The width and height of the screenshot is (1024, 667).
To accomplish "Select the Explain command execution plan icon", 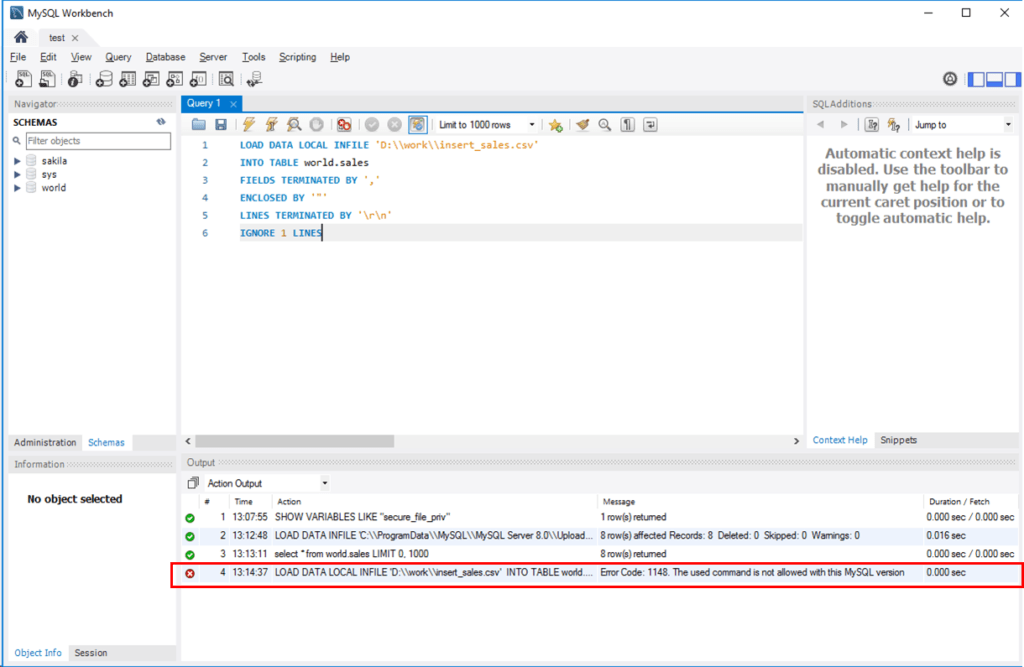I will click(x=293, y=124).
